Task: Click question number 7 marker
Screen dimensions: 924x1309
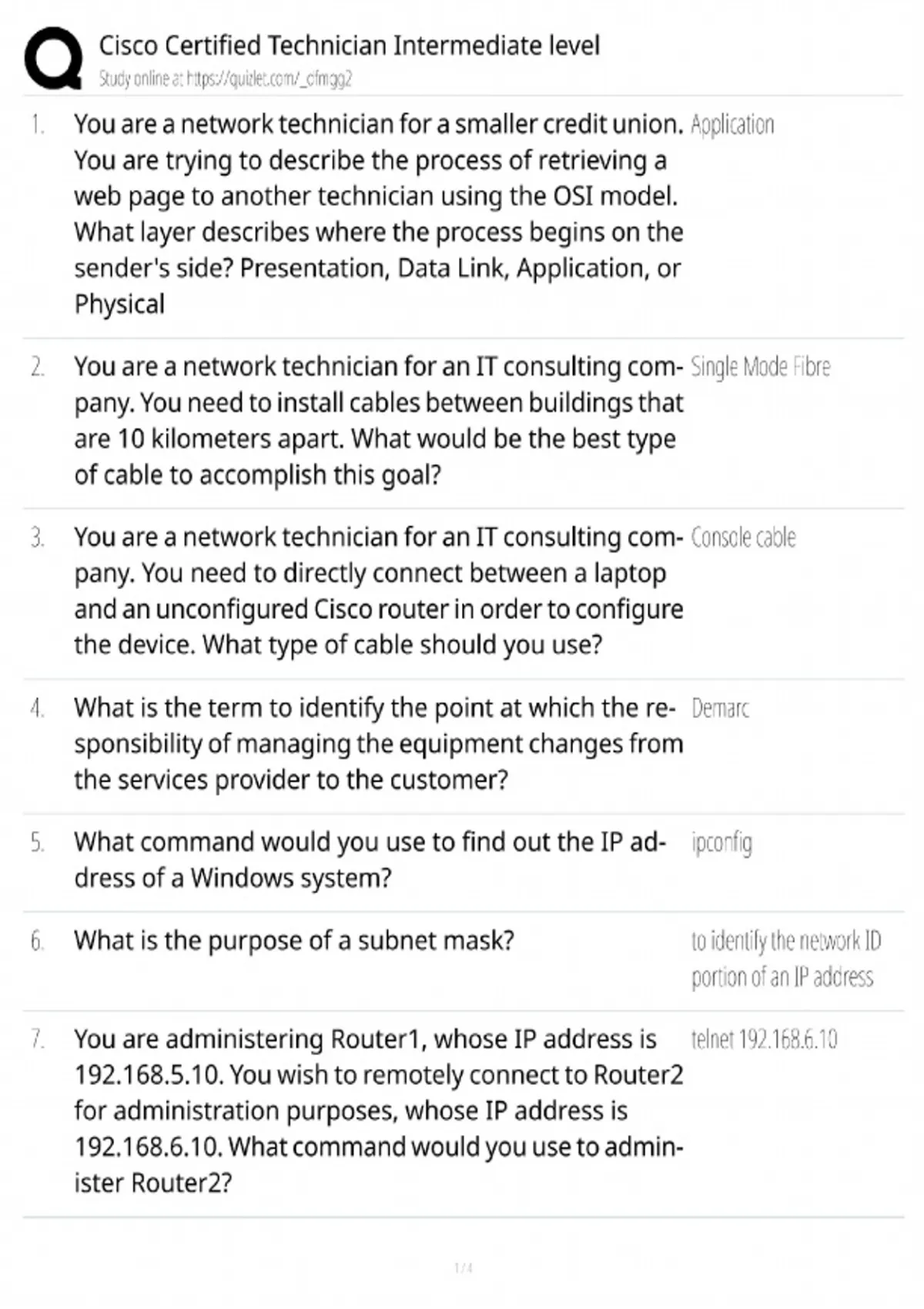Action: pyautogui.click(x=38, y=1040)
